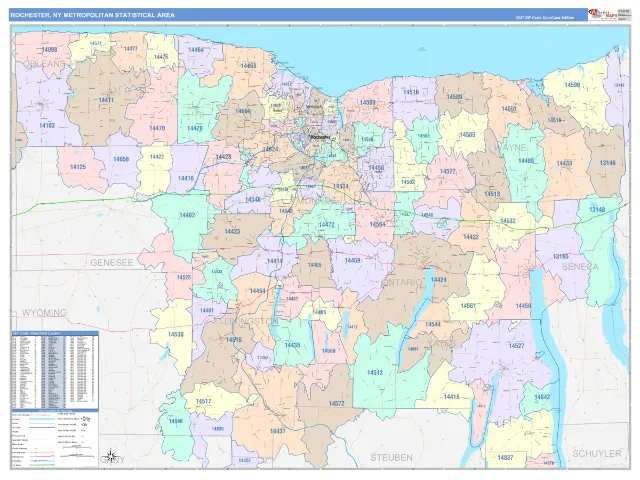Select ZIP code label 14481
The image size is (640, 480).
(x=207, y=310)
